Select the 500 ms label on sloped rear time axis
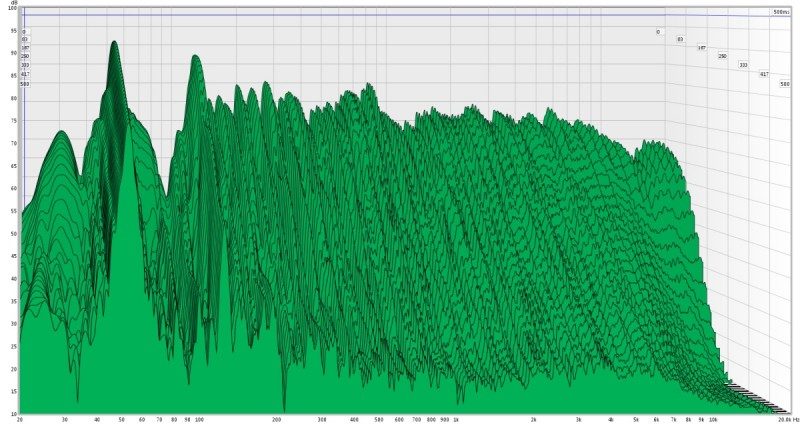The width and height of the screenshot is (800, 424). coord(785,84)
